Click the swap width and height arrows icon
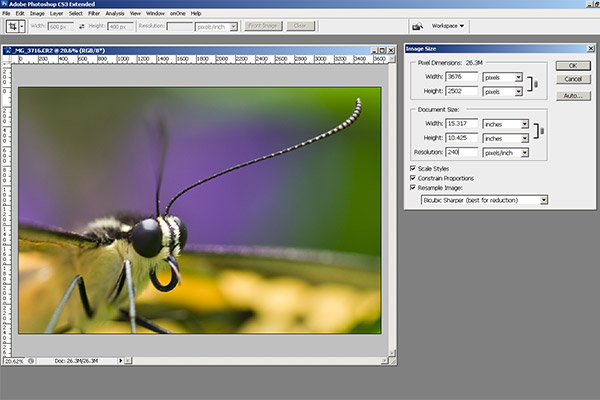This screenshot has height=400, width=600. [x=80, y=27]
